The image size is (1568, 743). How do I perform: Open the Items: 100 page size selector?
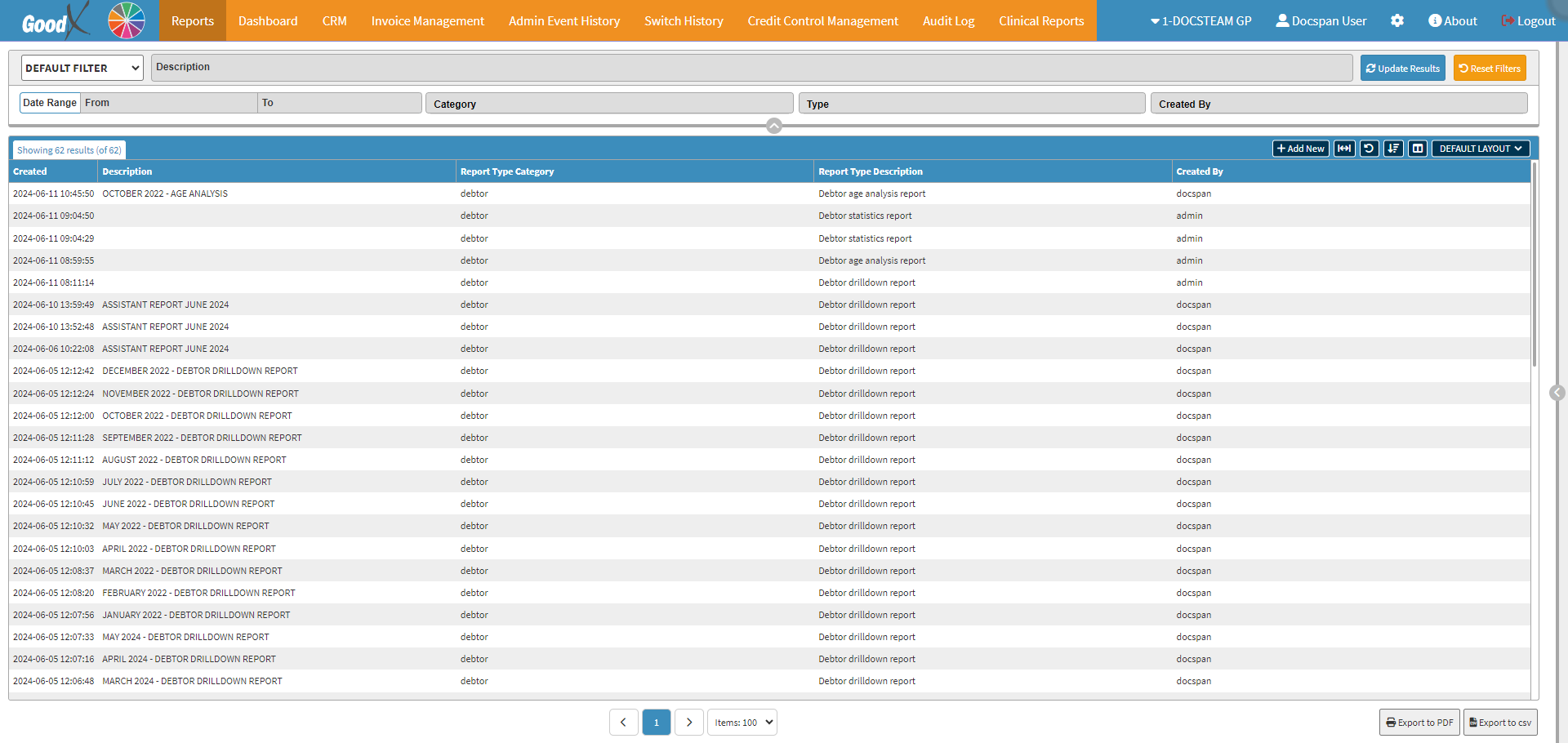click(742, 723)
